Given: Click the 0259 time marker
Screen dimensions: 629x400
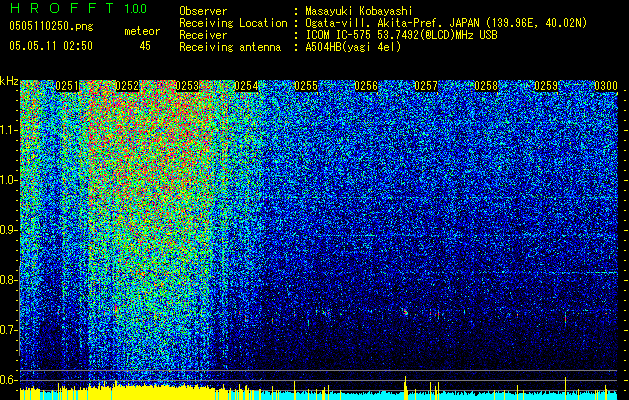Looking at the screenshot, I should point(546,86).
